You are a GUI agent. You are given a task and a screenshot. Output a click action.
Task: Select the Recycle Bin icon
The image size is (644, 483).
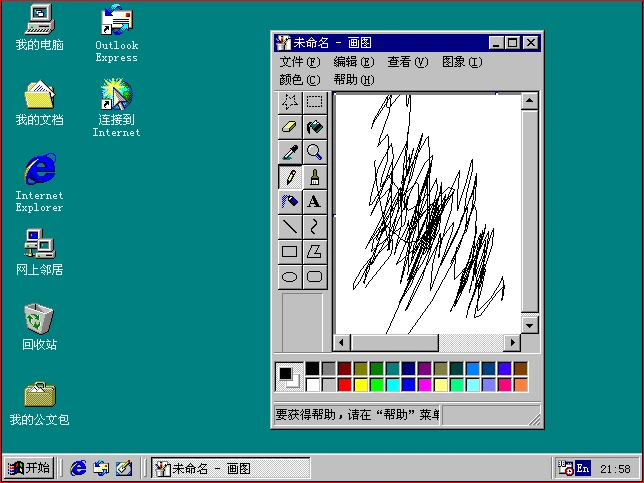coord(39,327)
